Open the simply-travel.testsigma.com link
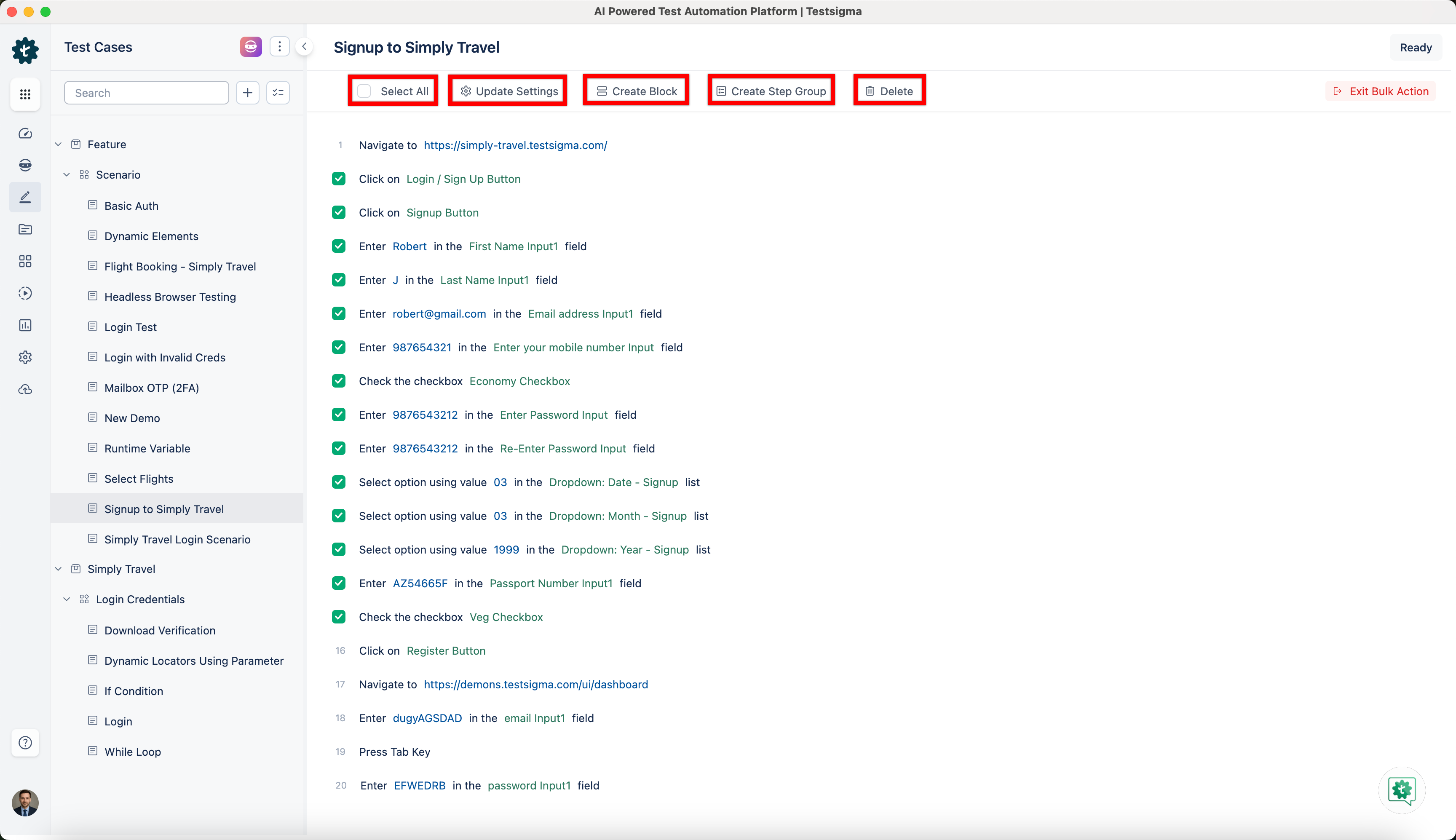1456x840 pixels. tap(515, 145)
